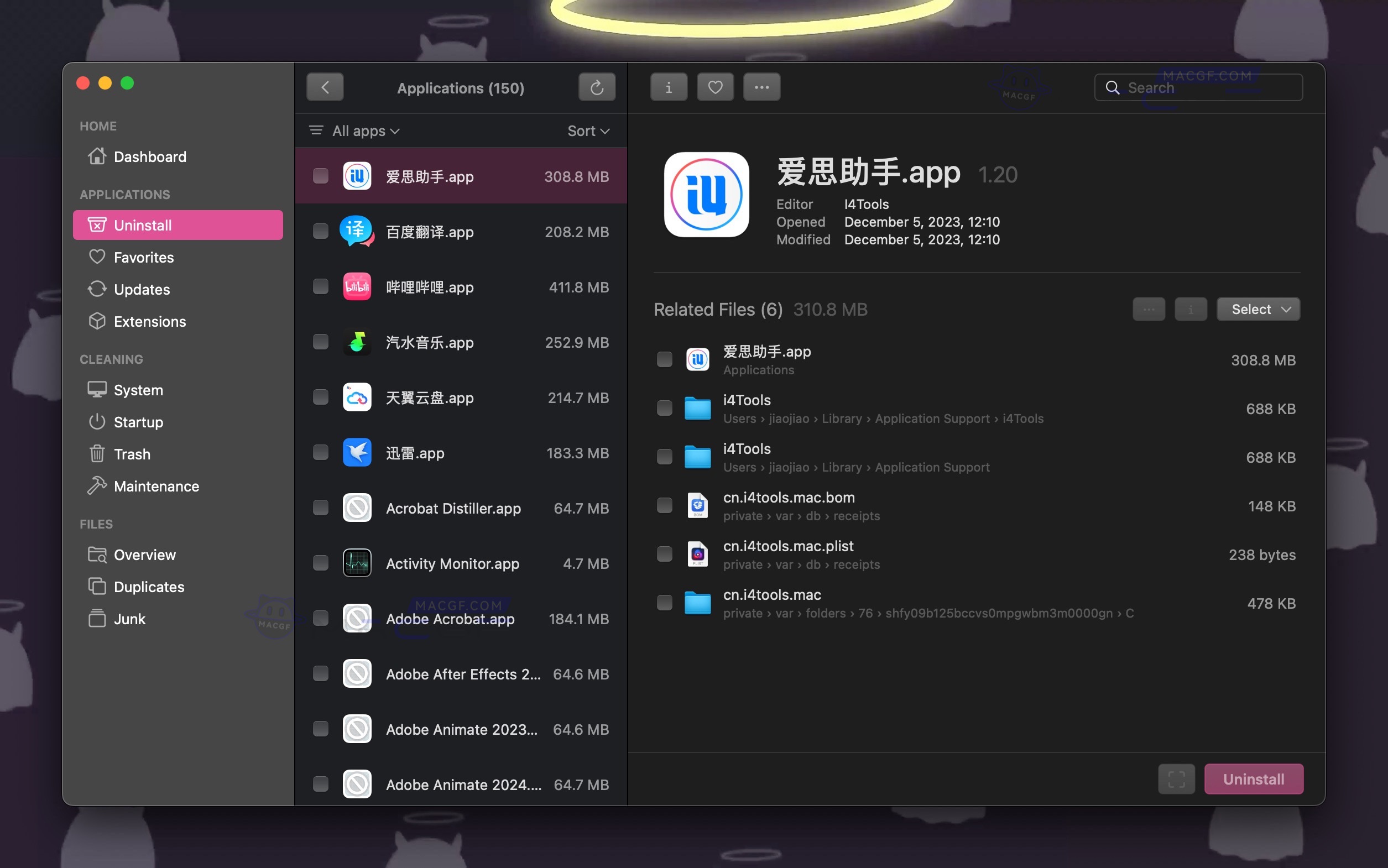Open Duplicates finder in sidebar
This screenshot has width=1388, height=868.
pyautogui.click(x=149, y=587)
